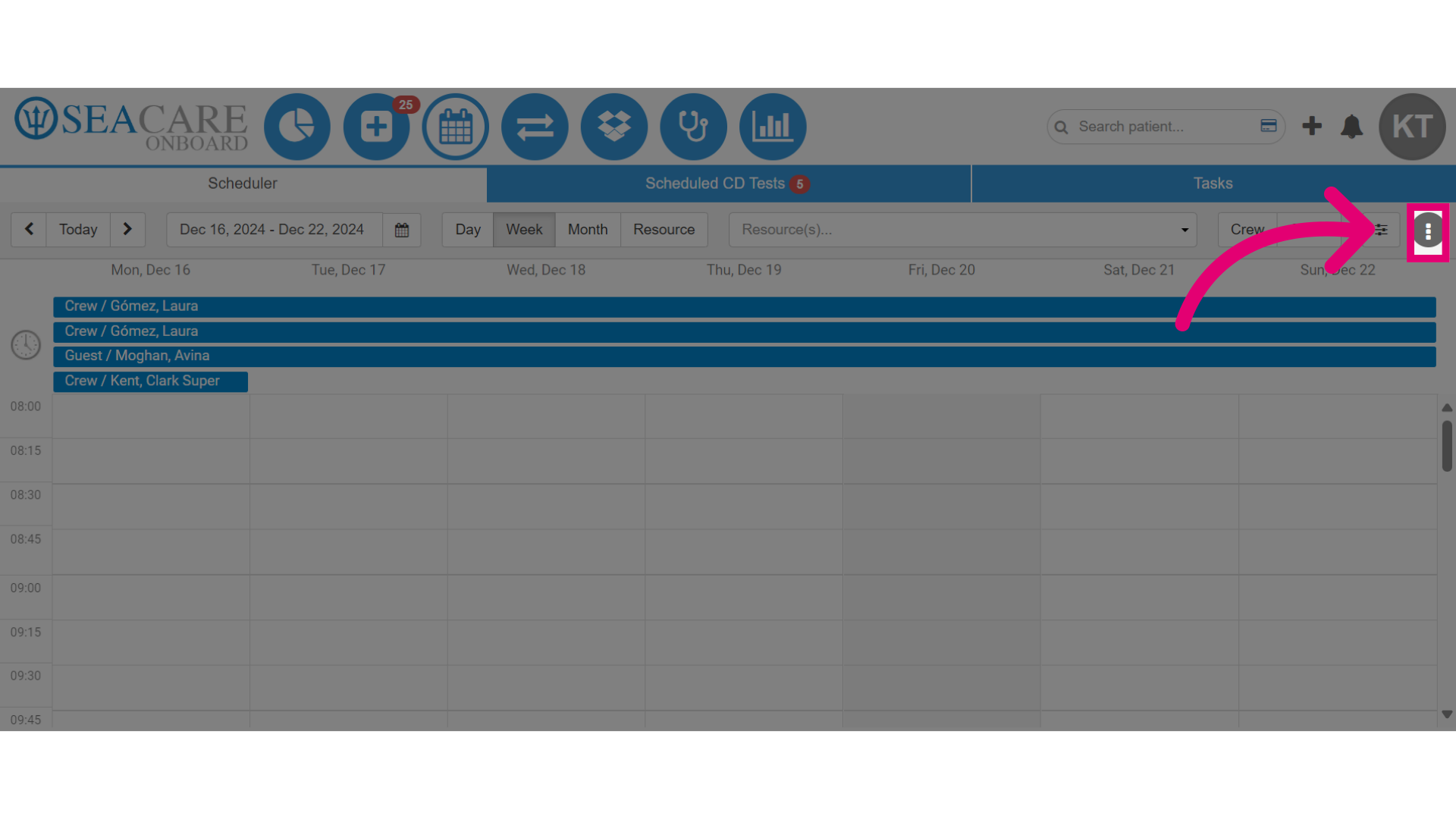
Task: Open second Crew / Gómez, Laura event
Action: point(744,331)
